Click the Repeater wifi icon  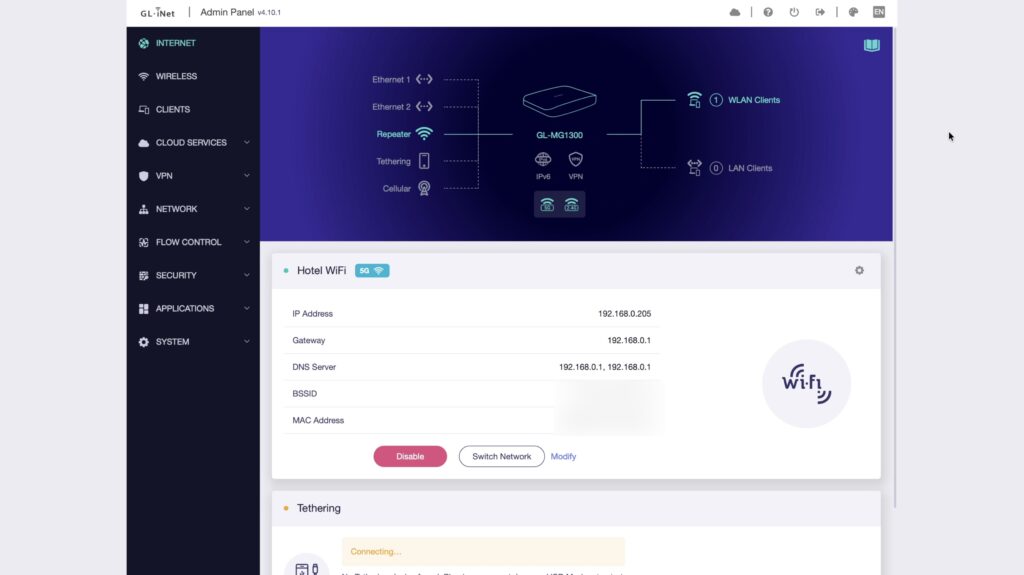424,134
